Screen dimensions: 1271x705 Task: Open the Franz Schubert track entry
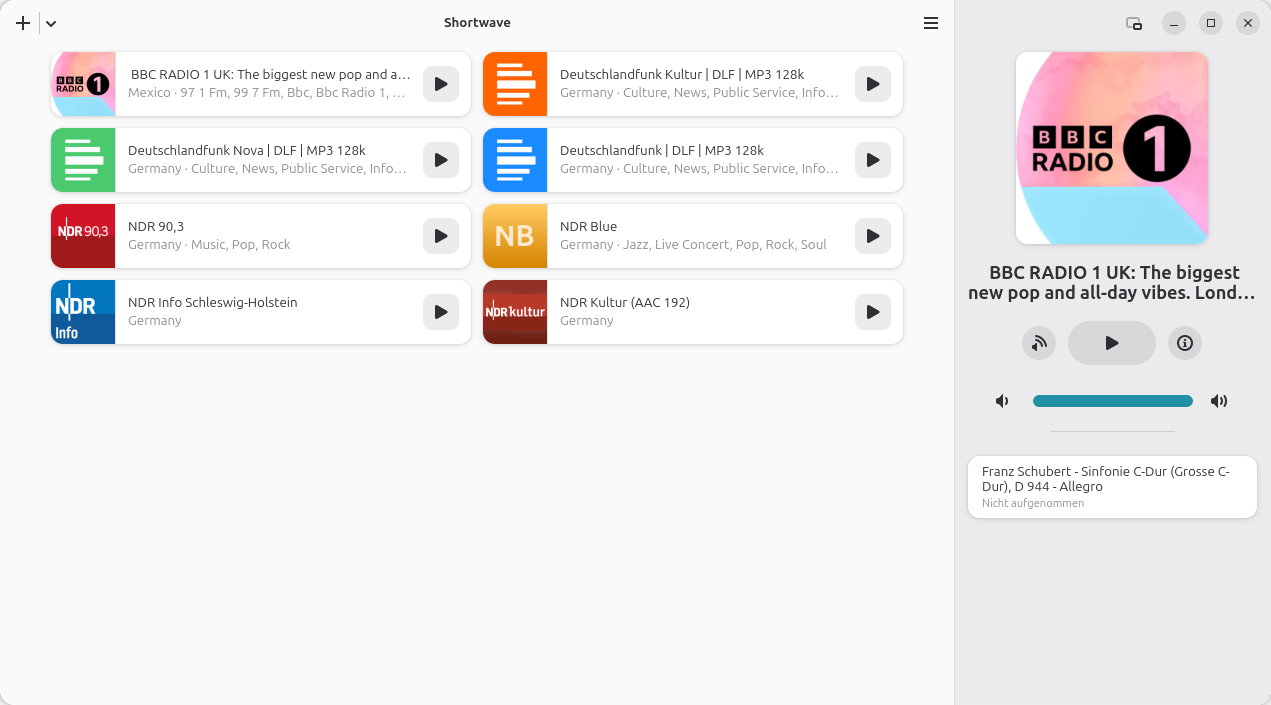click(1112, 487)
